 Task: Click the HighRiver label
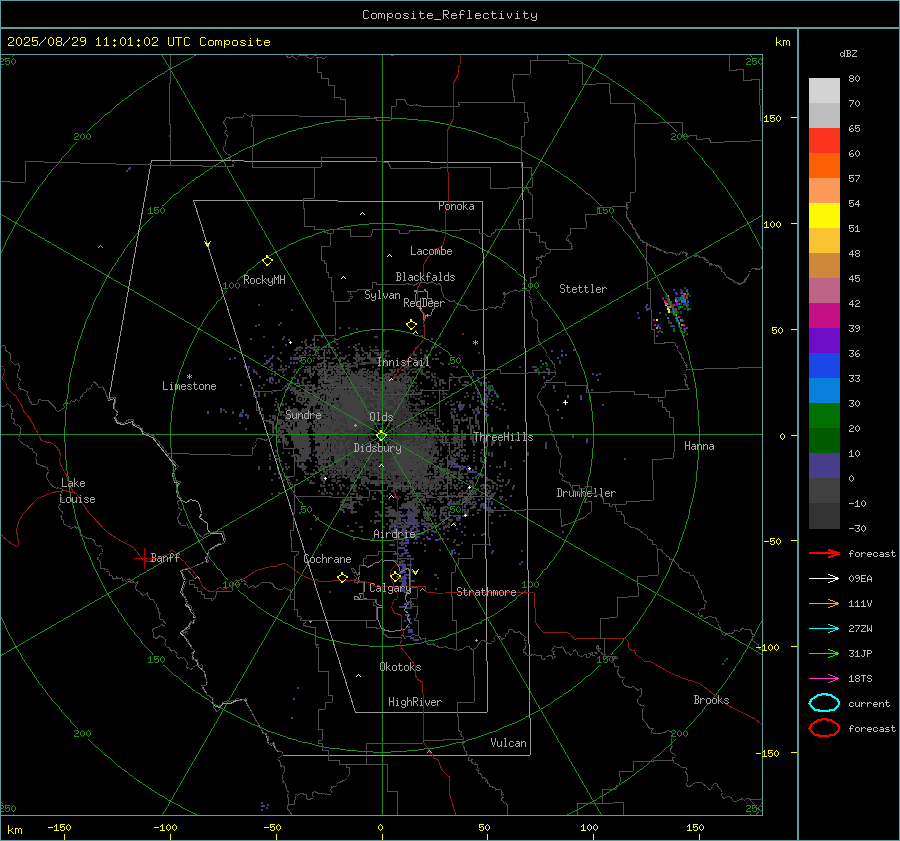click(x=415, y=702)
